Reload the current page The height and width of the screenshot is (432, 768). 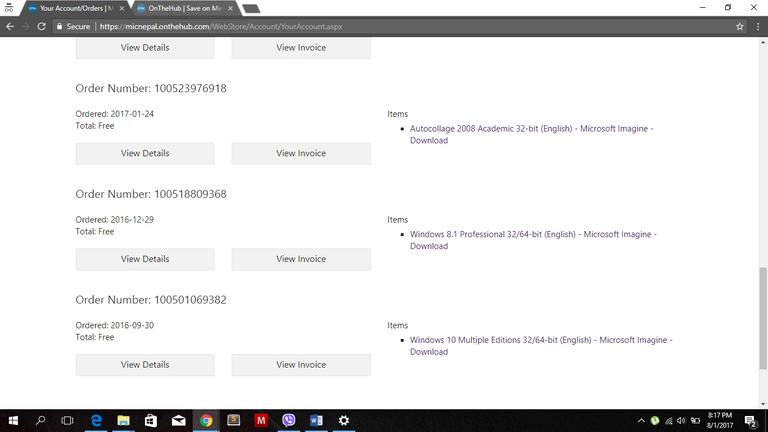[42, 26]
